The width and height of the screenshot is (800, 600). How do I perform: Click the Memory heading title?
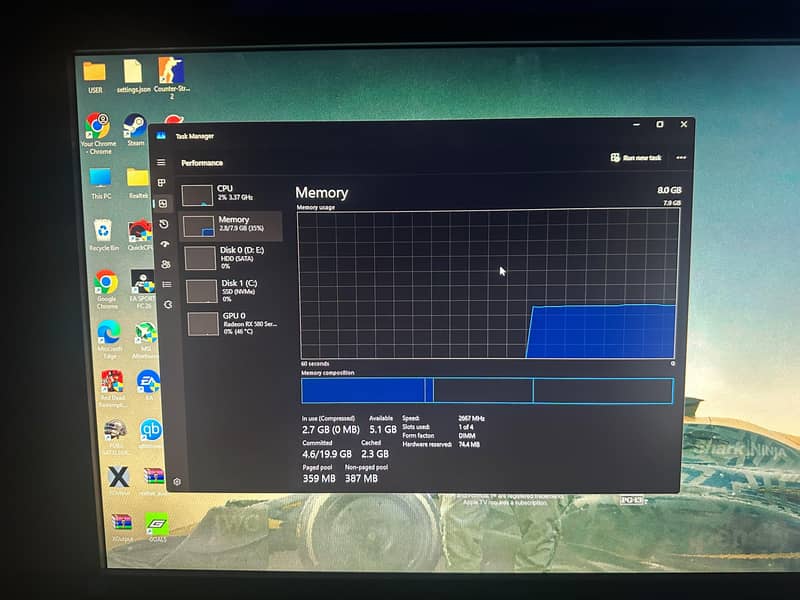tap(321, 192)
